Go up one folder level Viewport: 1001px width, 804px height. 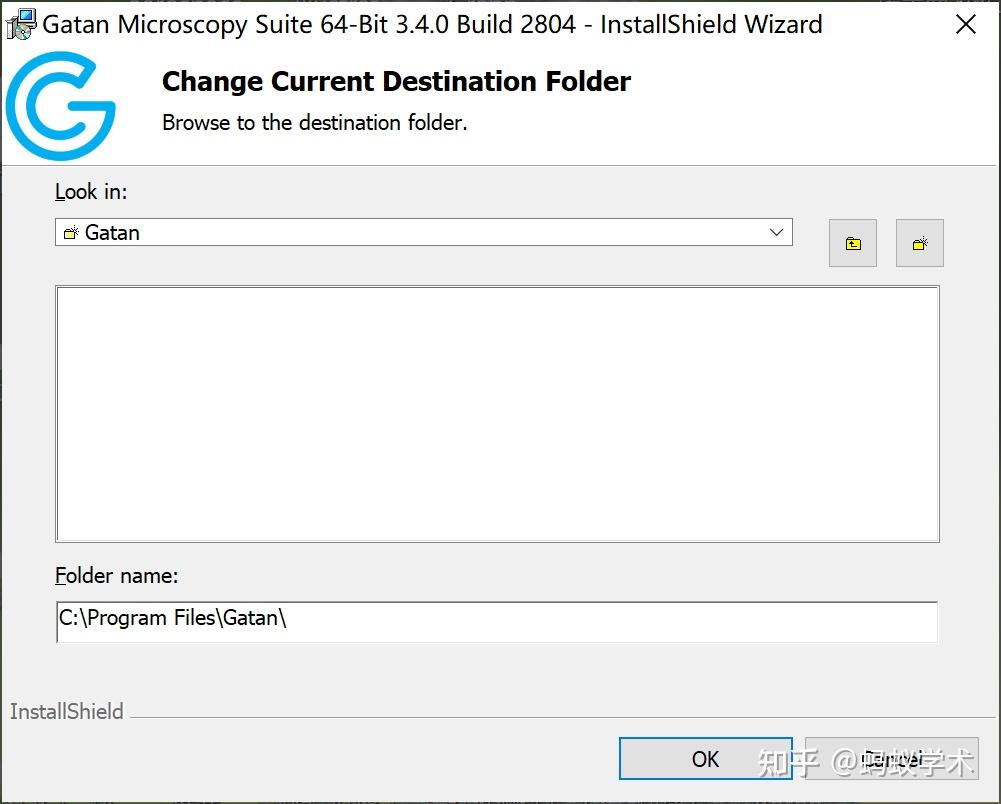click(852, 243)
